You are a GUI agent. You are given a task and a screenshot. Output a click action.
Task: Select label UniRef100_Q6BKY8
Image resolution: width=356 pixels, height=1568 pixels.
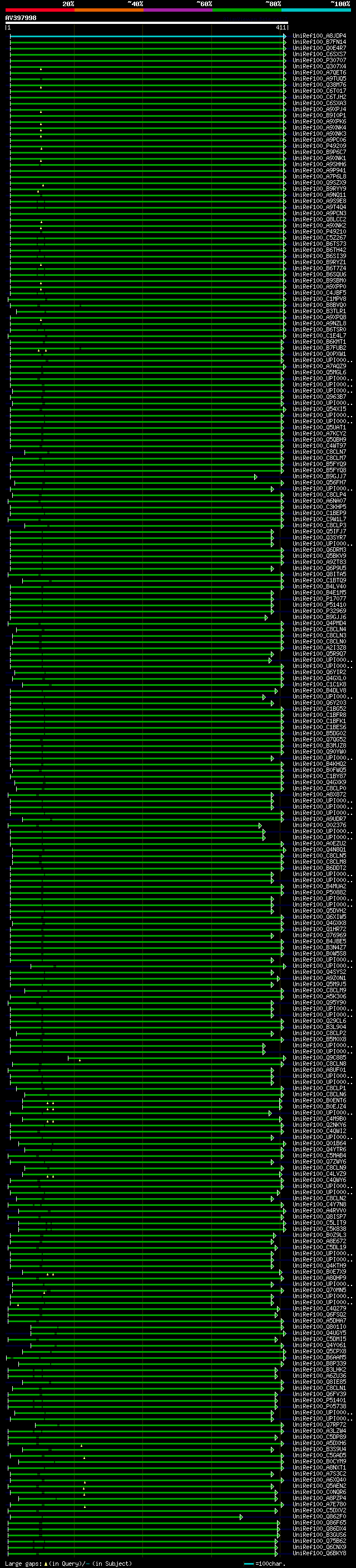click(x=319, y=1553)
